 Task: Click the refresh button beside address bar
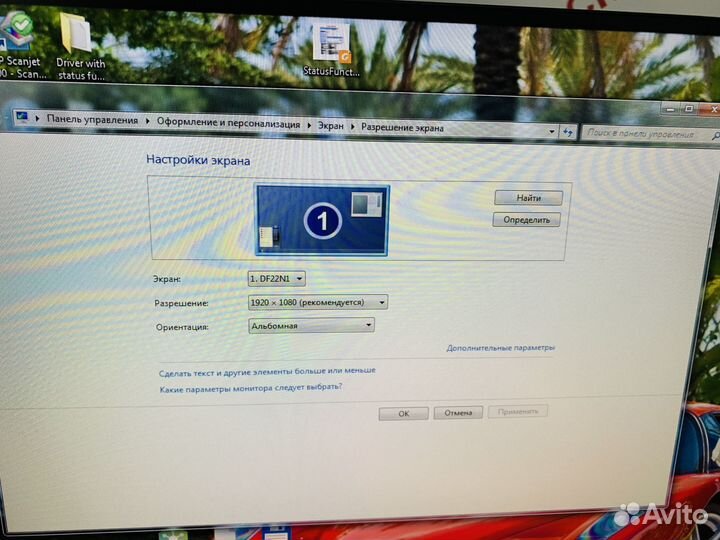point(569,131)
